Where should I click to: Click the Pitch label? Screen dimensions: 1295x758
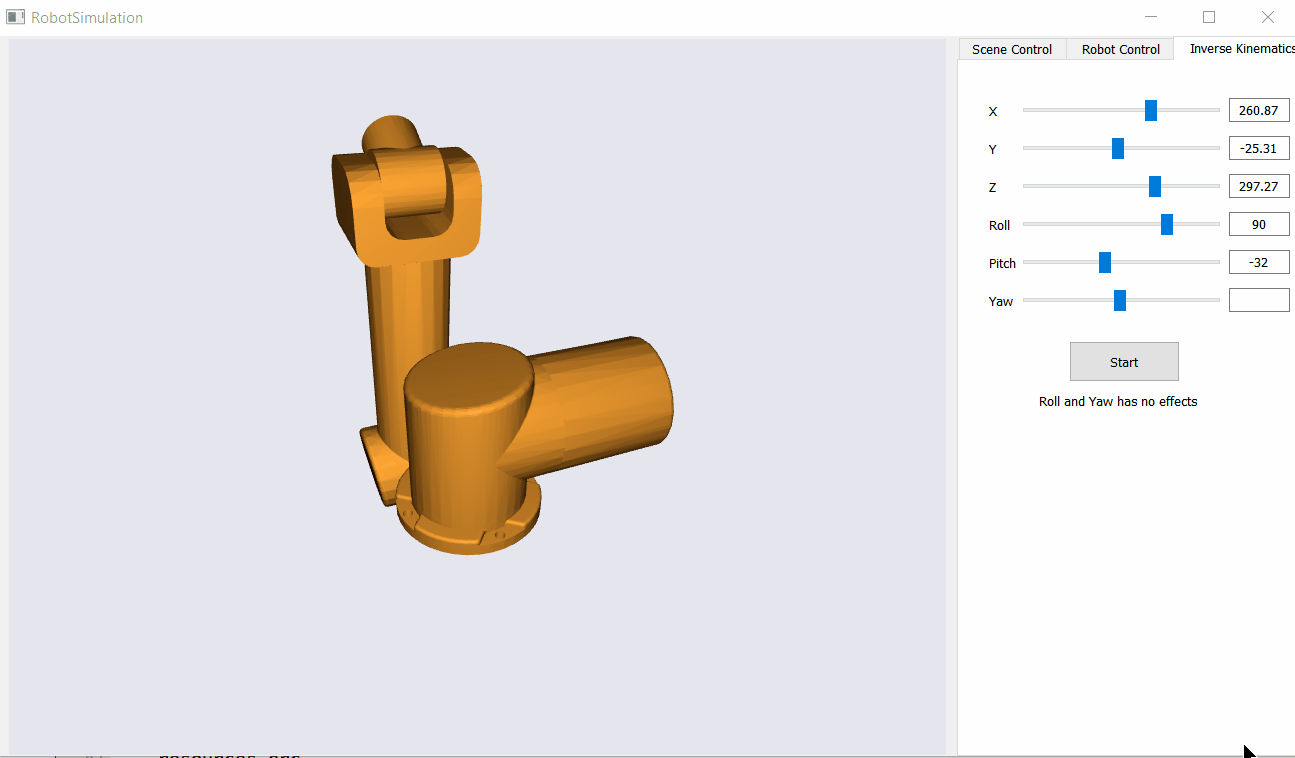click(1002, 263)
